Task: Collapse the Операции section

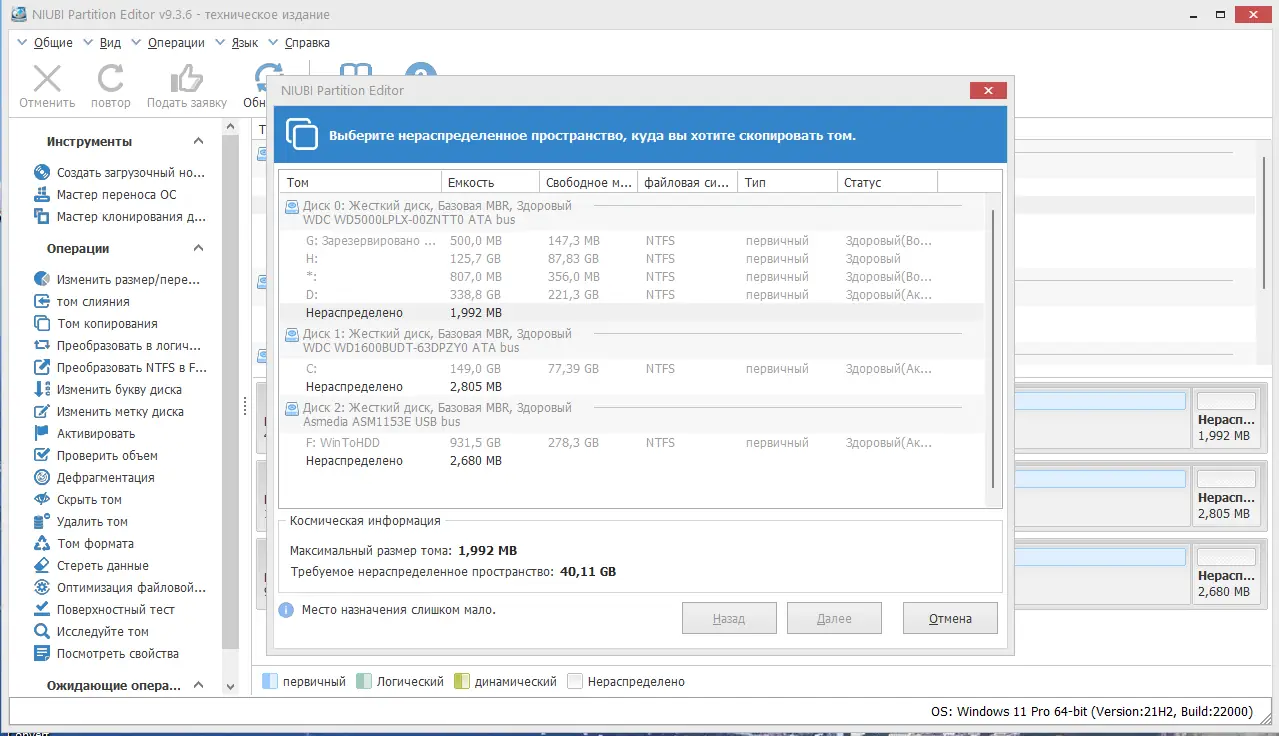Action: tap(198, 248)
